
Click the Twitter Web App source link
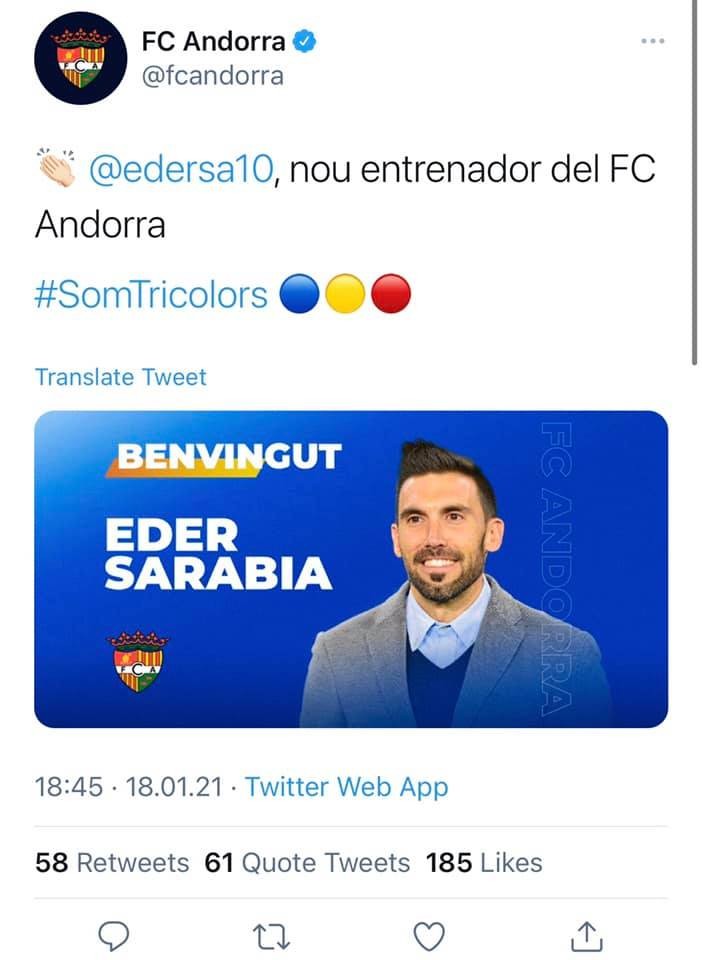tap(346, 787)
